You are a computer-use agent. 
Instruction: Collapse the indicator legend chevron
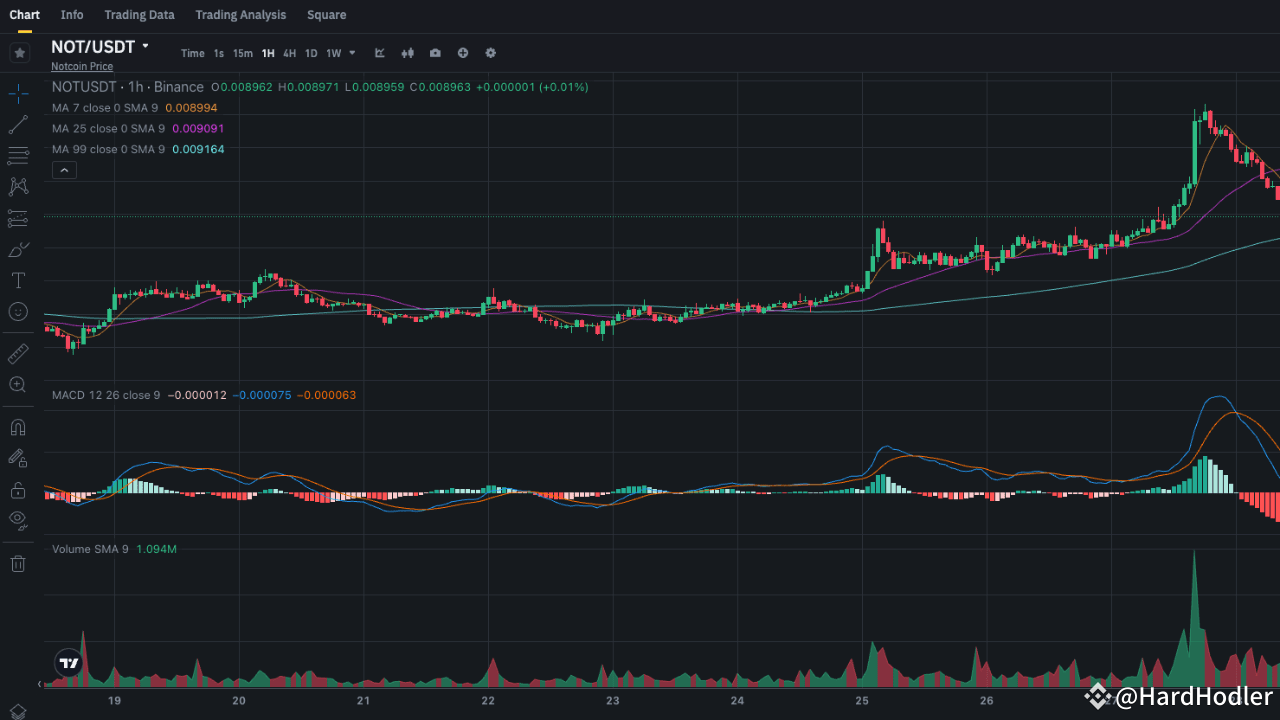click(x=63, y=170)
